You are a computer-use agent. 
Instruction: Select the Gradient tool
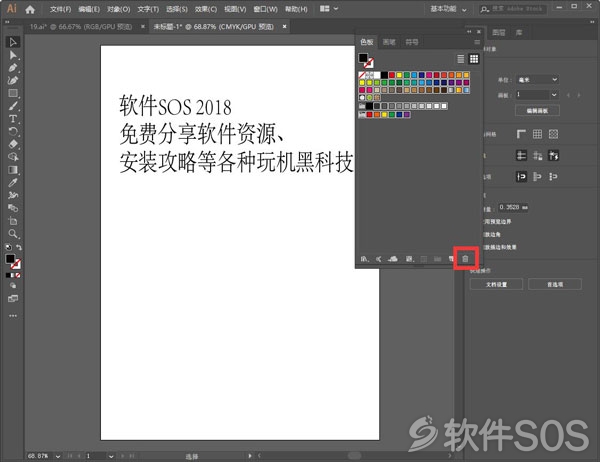coord(13,170)
